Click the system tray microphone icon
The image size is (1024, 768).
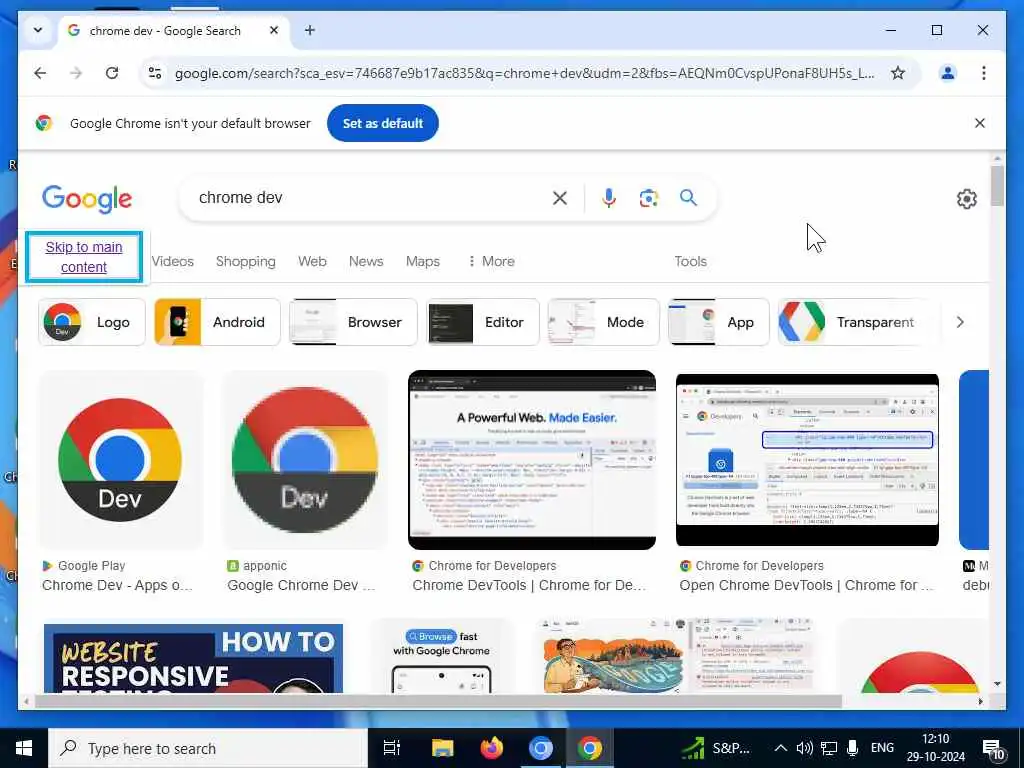pyautogui.click(x=852, y=748)
